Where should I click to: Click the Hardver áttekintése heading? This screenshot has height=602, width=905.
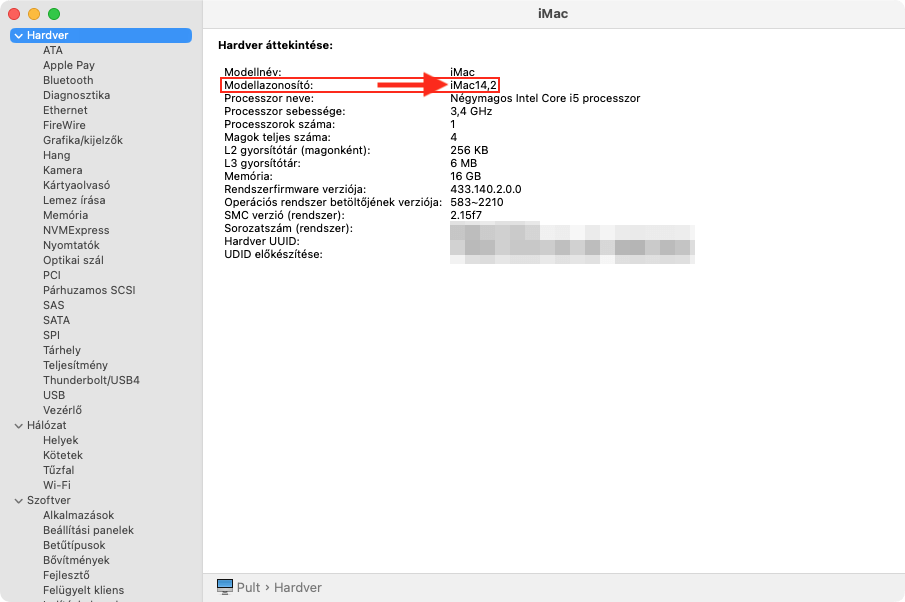tap(275, 45)
